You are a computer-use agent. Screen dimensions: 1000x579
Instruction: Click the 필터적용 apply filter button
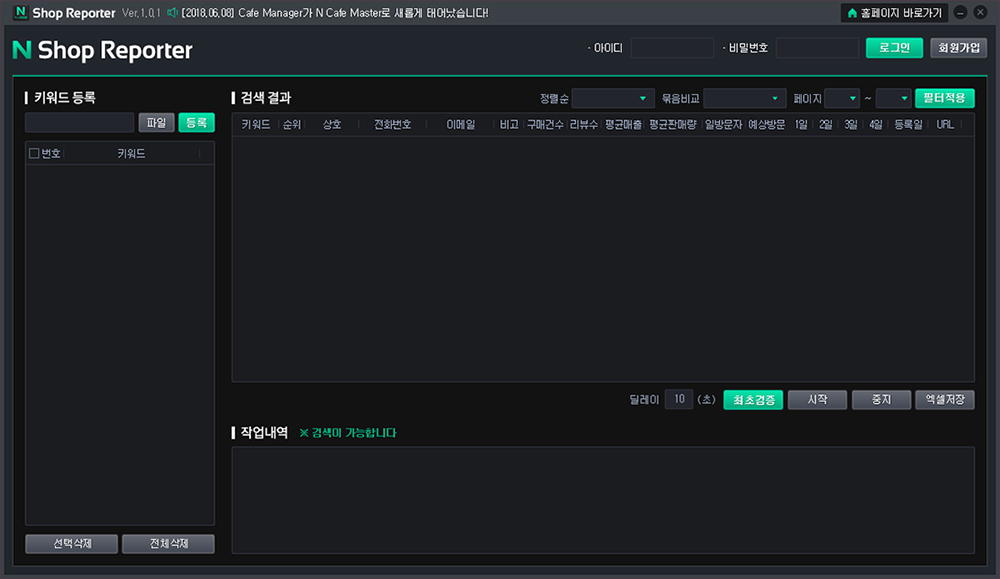(945, 98)
